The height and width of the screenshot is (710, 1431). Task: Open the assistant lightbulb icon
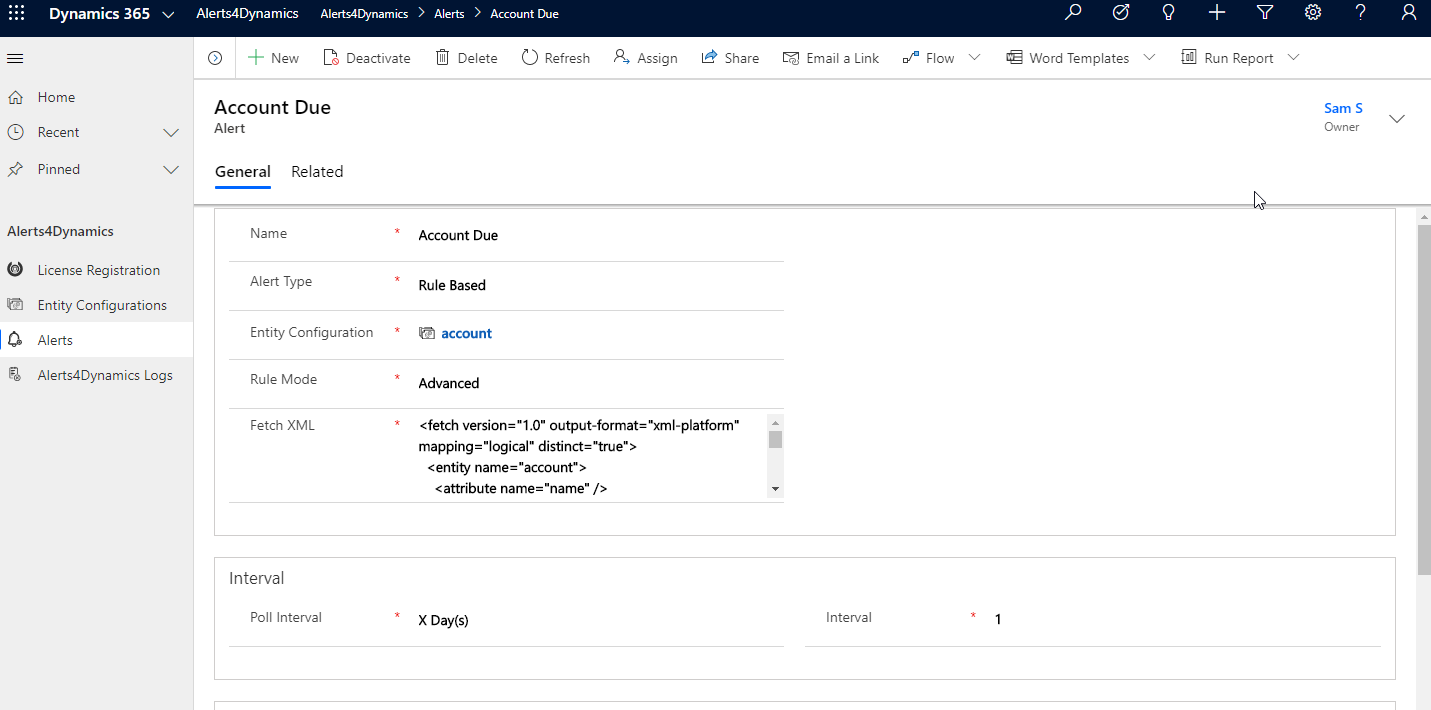tap(1168, 13)
